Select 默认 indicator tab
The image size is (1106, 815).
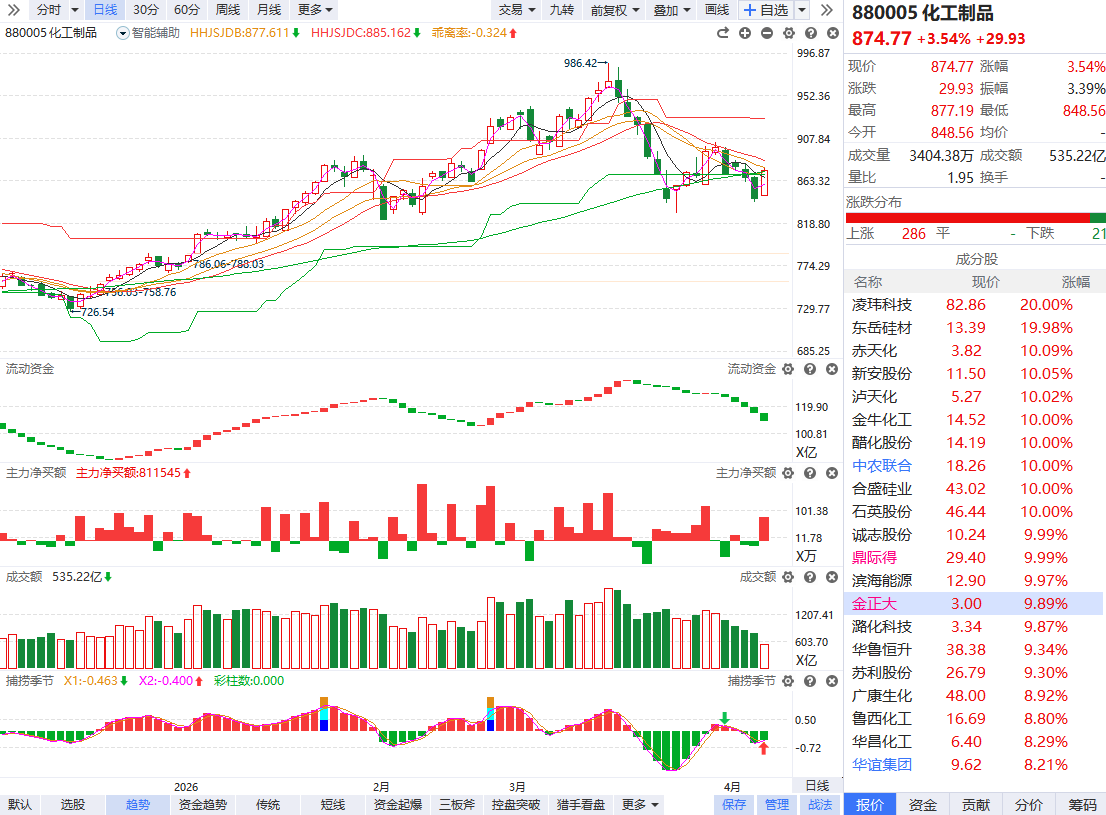20,805
